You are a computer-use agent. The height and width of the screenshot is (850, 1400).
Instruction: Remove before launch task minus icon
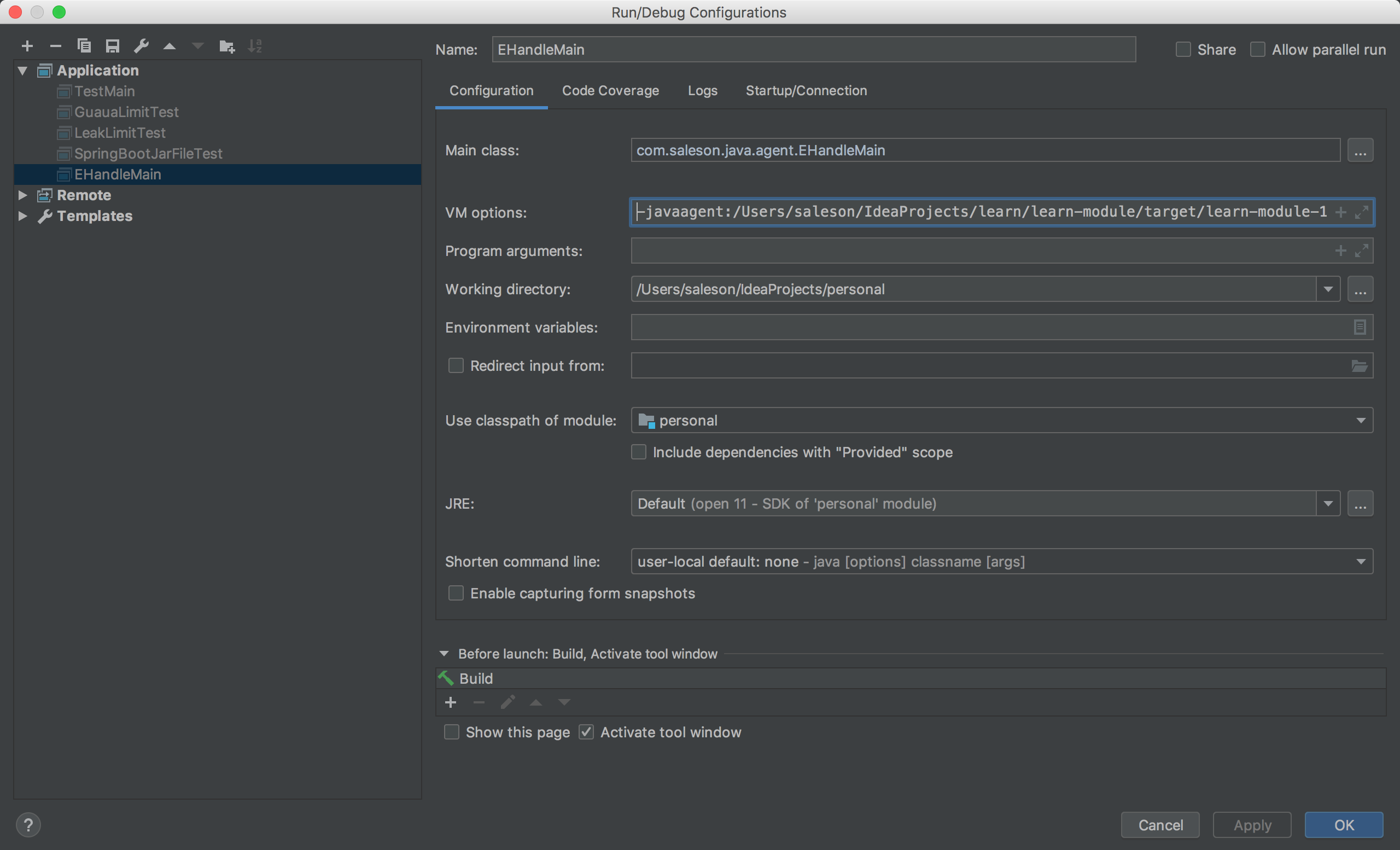(479, 703)
